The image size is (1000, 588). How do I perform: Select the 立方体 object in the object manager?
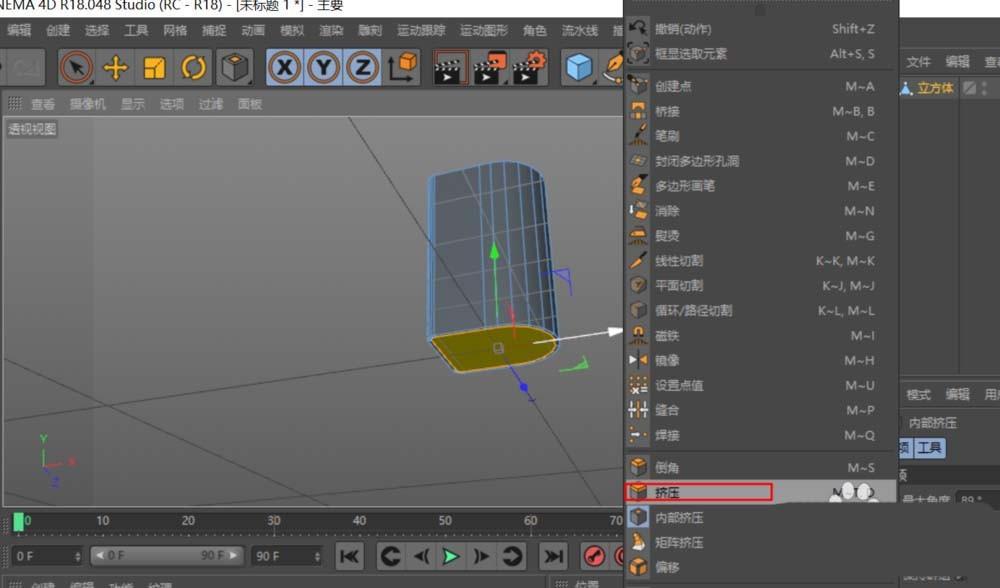click(935, 89)
